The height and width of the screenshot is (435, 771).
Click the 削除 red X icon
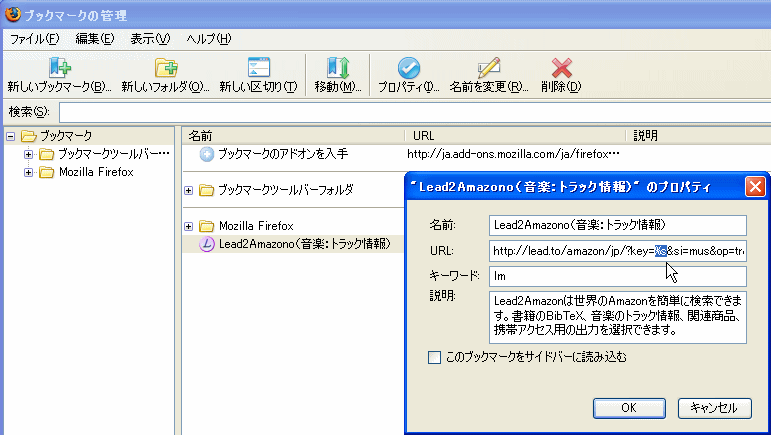tap(562, 68)
